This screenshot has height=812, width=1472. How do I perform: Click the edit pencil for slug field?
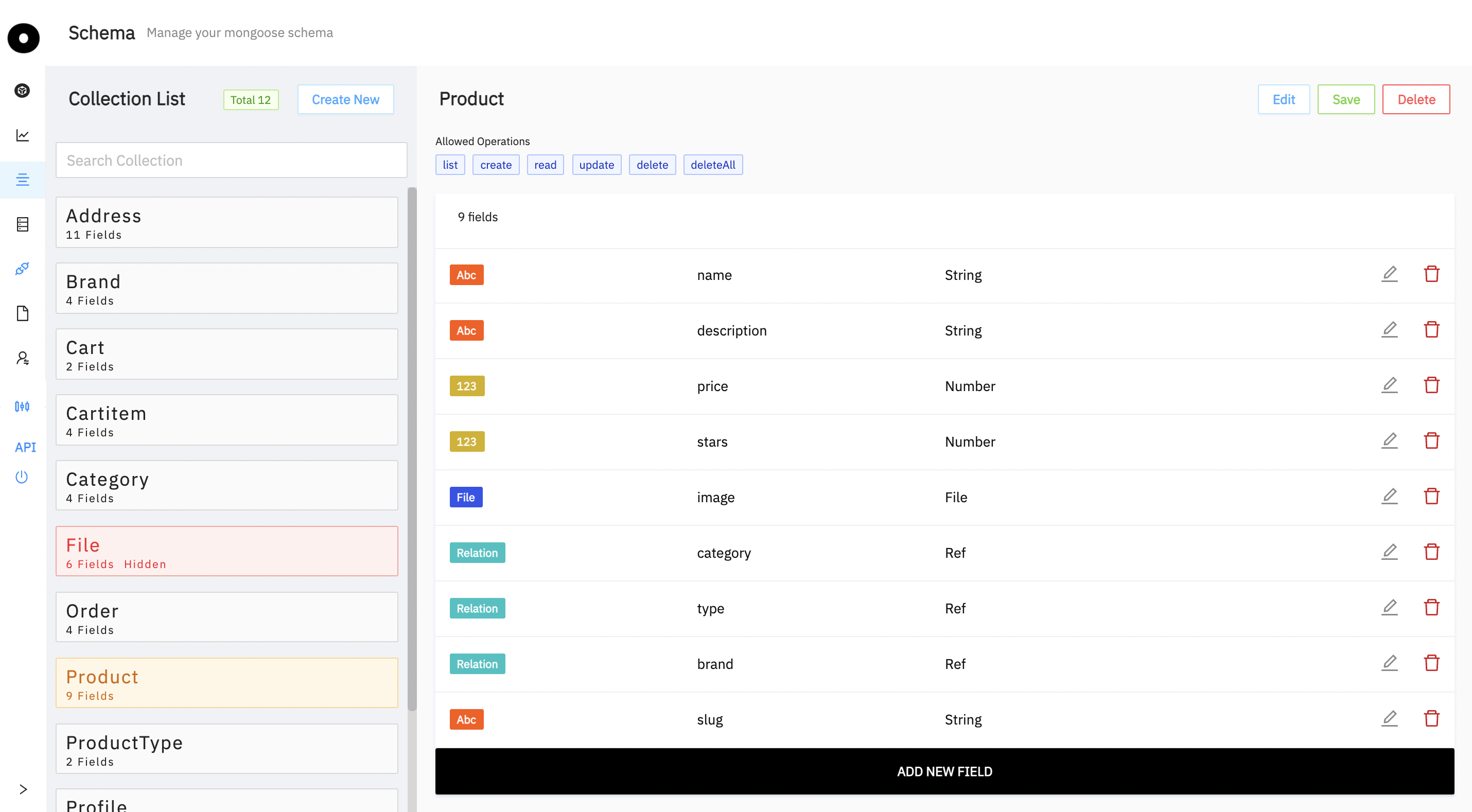[x=1389, y=719]
